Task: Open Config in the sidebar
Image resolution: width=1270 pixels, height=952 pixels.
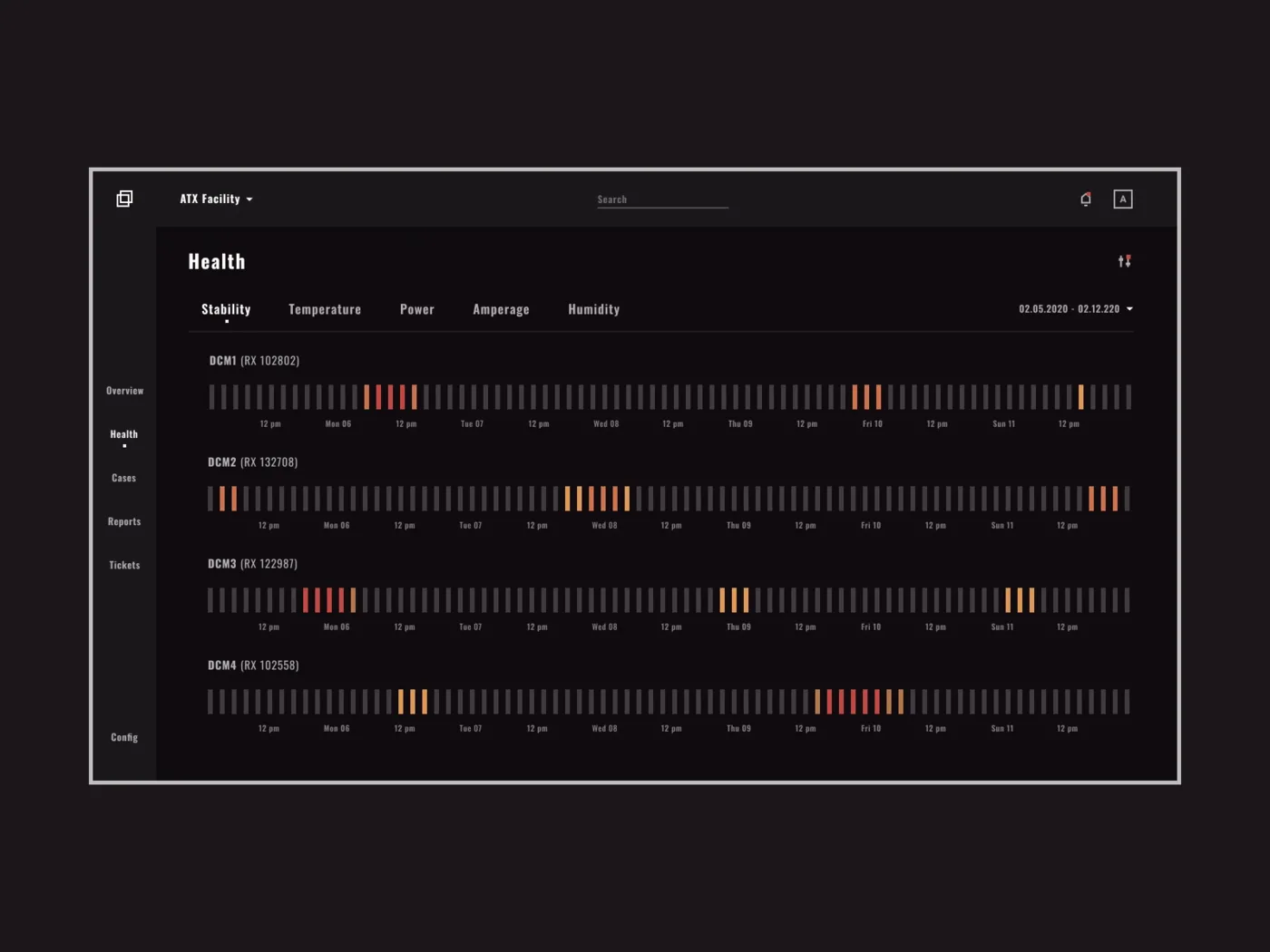Action: click(124, 737)
